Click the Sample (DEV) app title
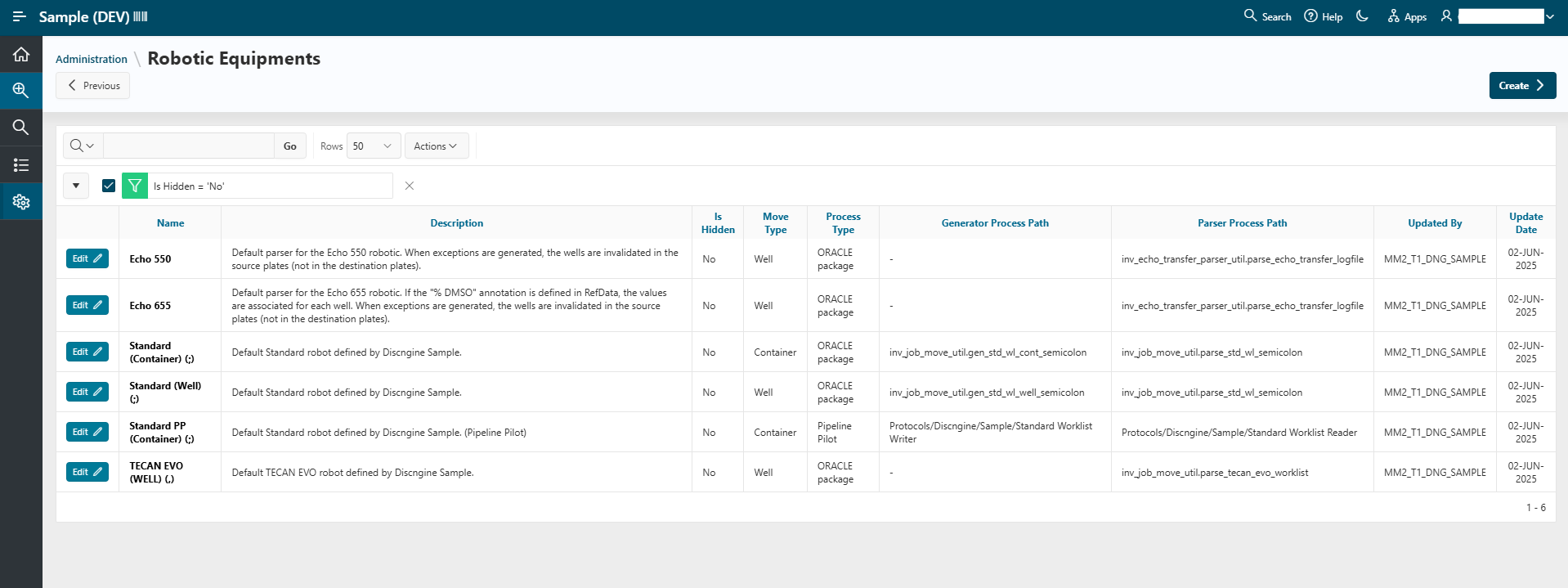The height and width of the screenshot is (588, 1568). (84, 16)
